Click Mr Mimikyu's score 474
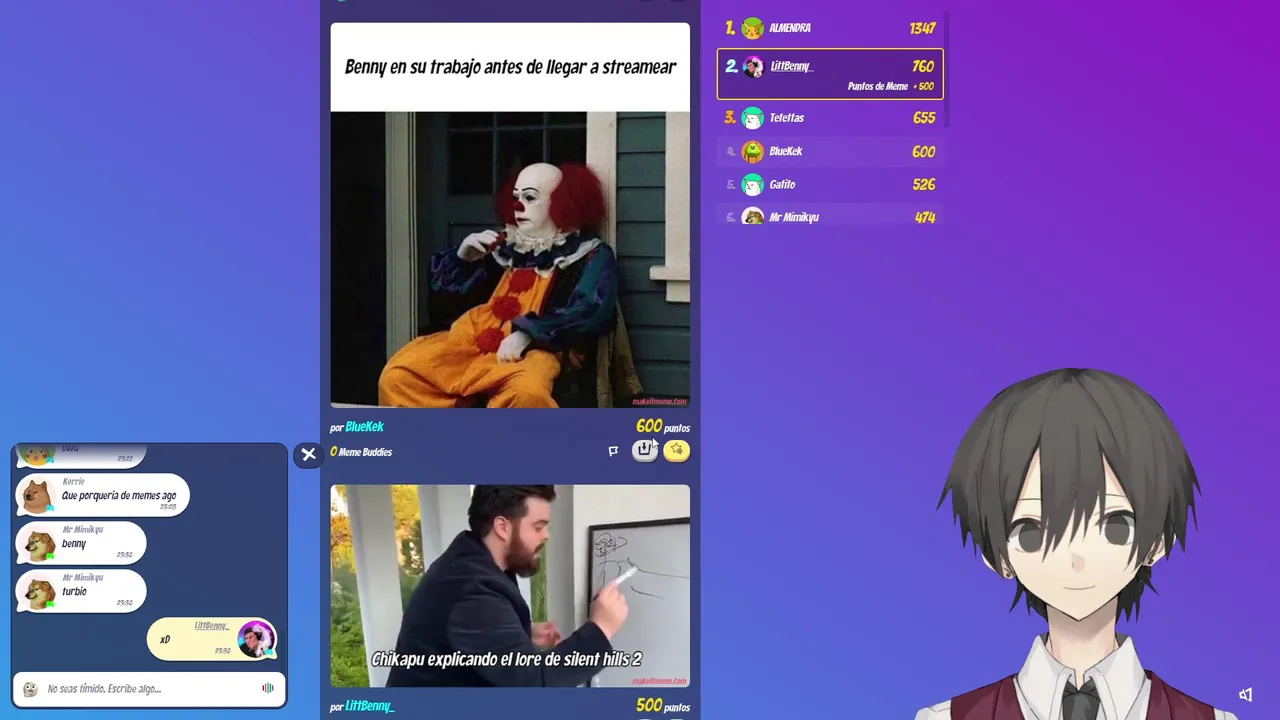 tap(925, 217)
